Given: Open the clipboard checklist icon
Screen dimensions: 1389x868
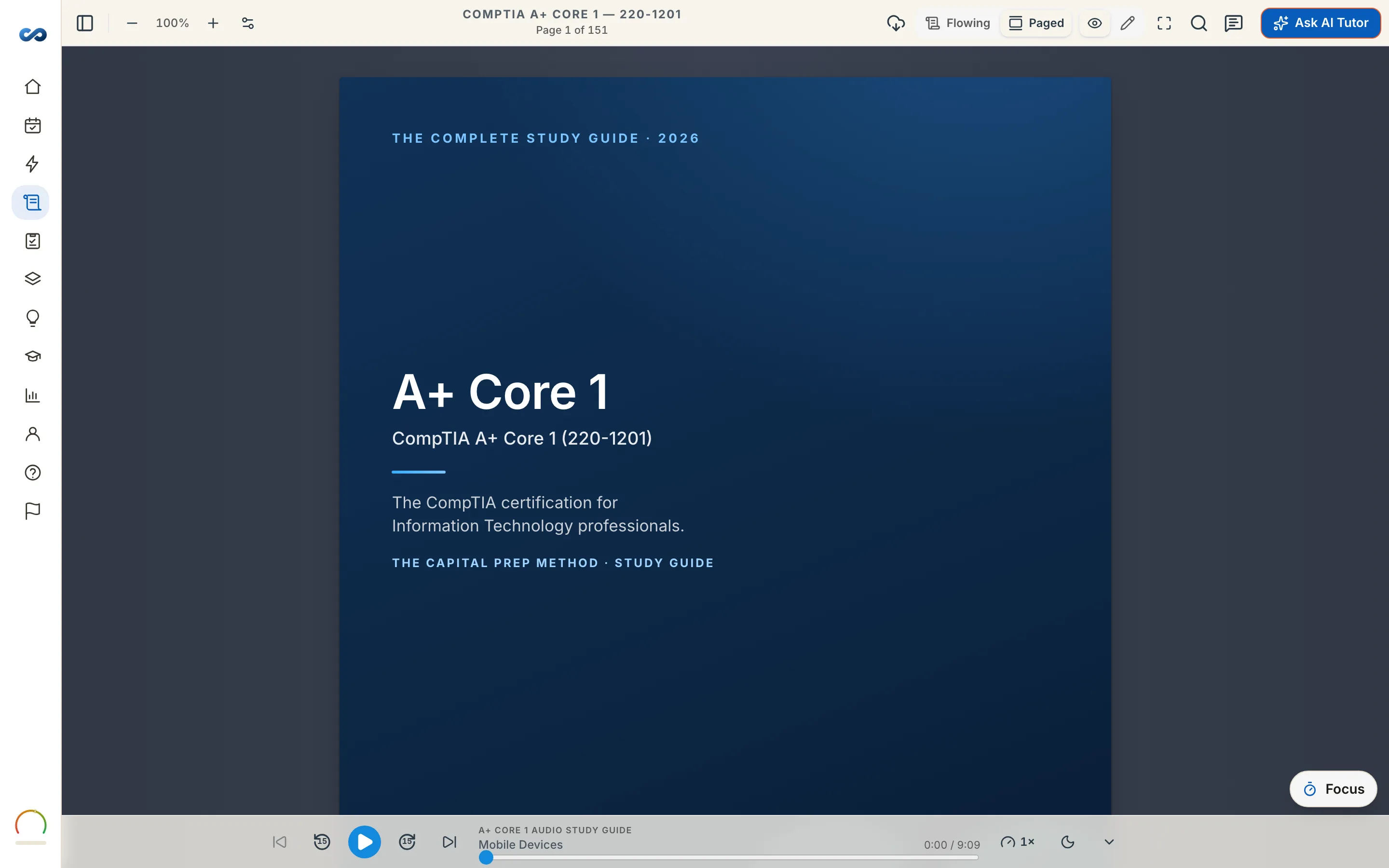Looking at the screenshot, I should 33,241.
